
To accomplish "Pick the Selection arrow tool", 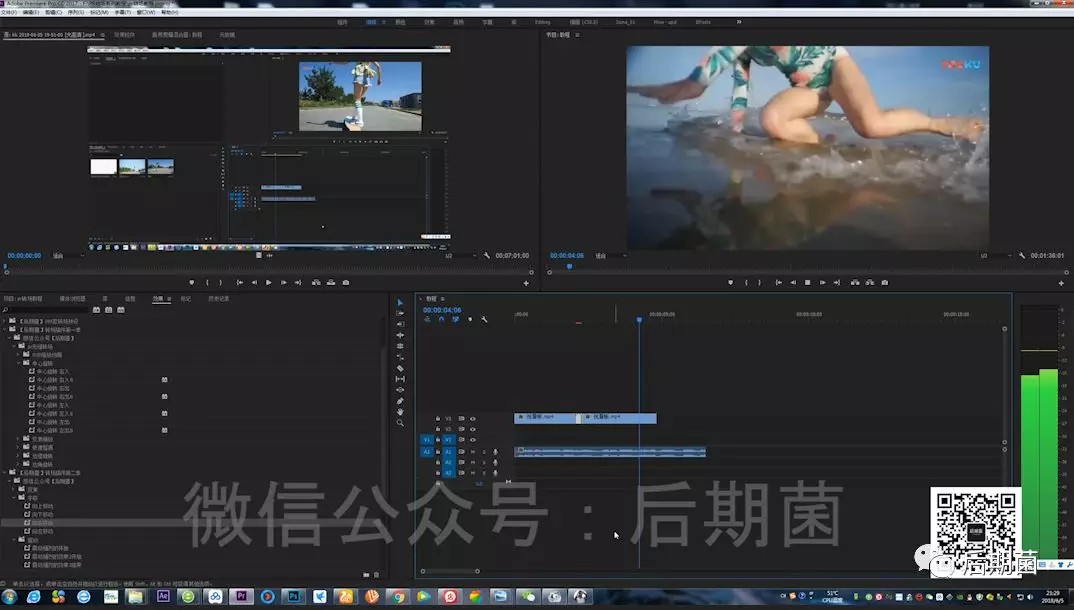I will [400, 303].
